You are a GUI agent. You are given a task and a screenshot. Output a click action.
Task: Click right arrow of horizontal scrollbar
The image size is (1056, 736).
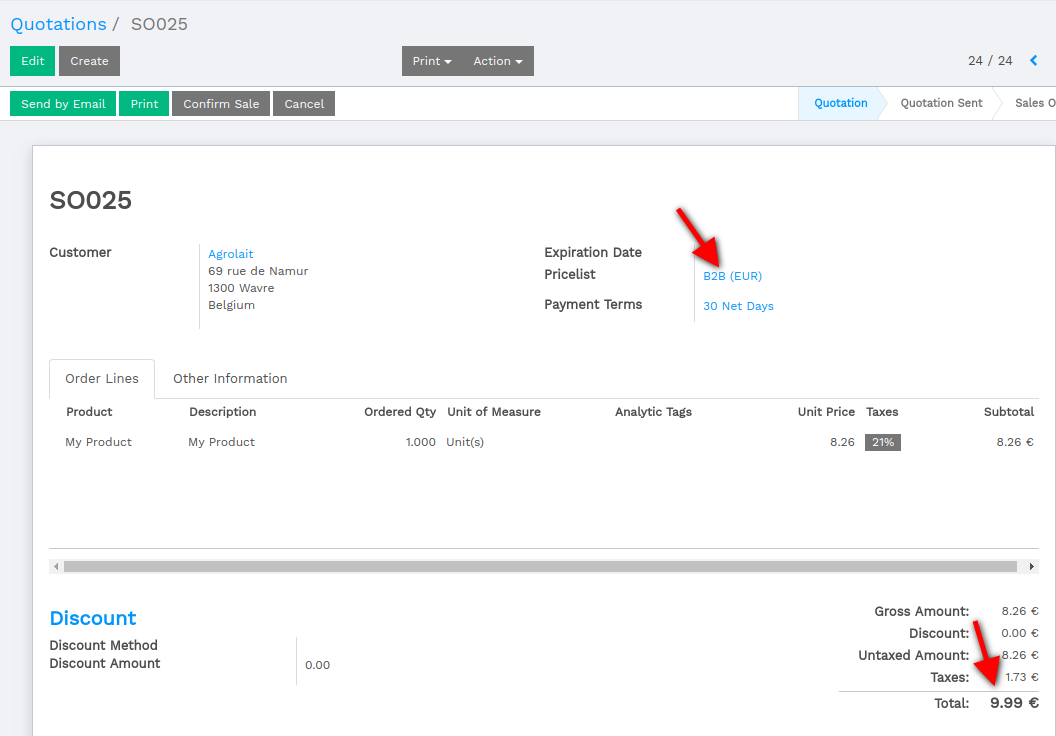coord(1032,566)
